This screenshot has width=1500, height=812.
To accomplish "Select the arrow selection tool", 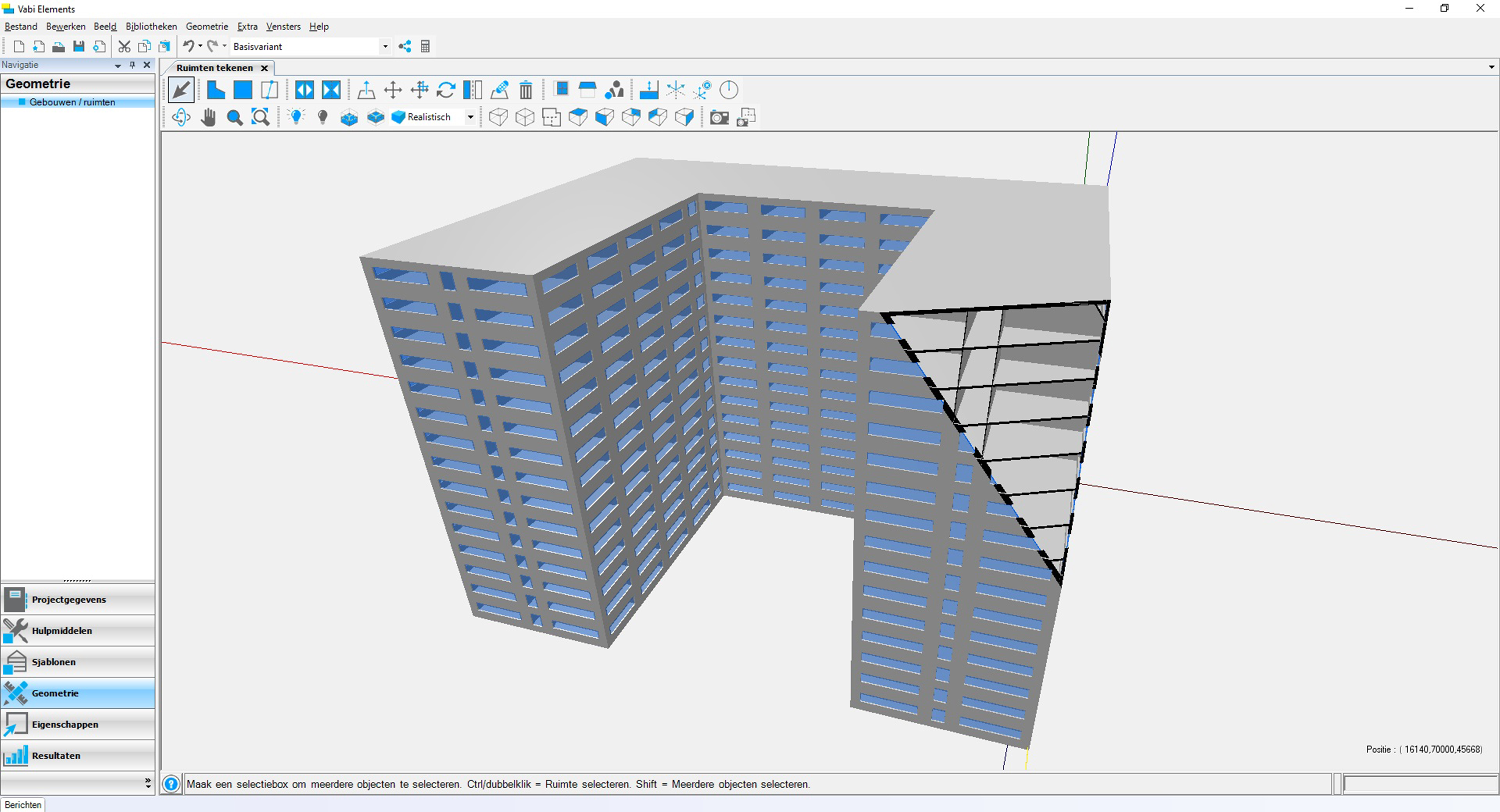I will click(181, 90).
